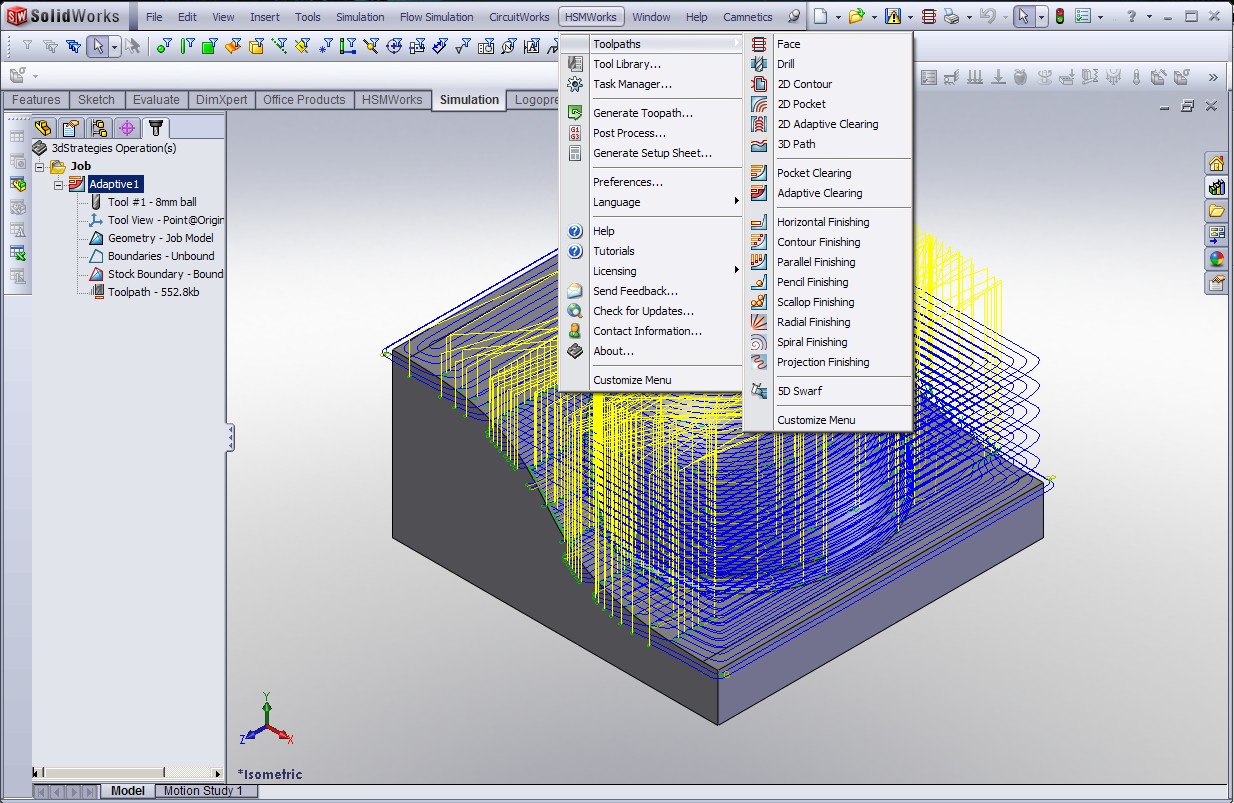The image size is (1234, 803).
Task: Click the Spiral Finishing icon
Action: (x=759, y=342)
